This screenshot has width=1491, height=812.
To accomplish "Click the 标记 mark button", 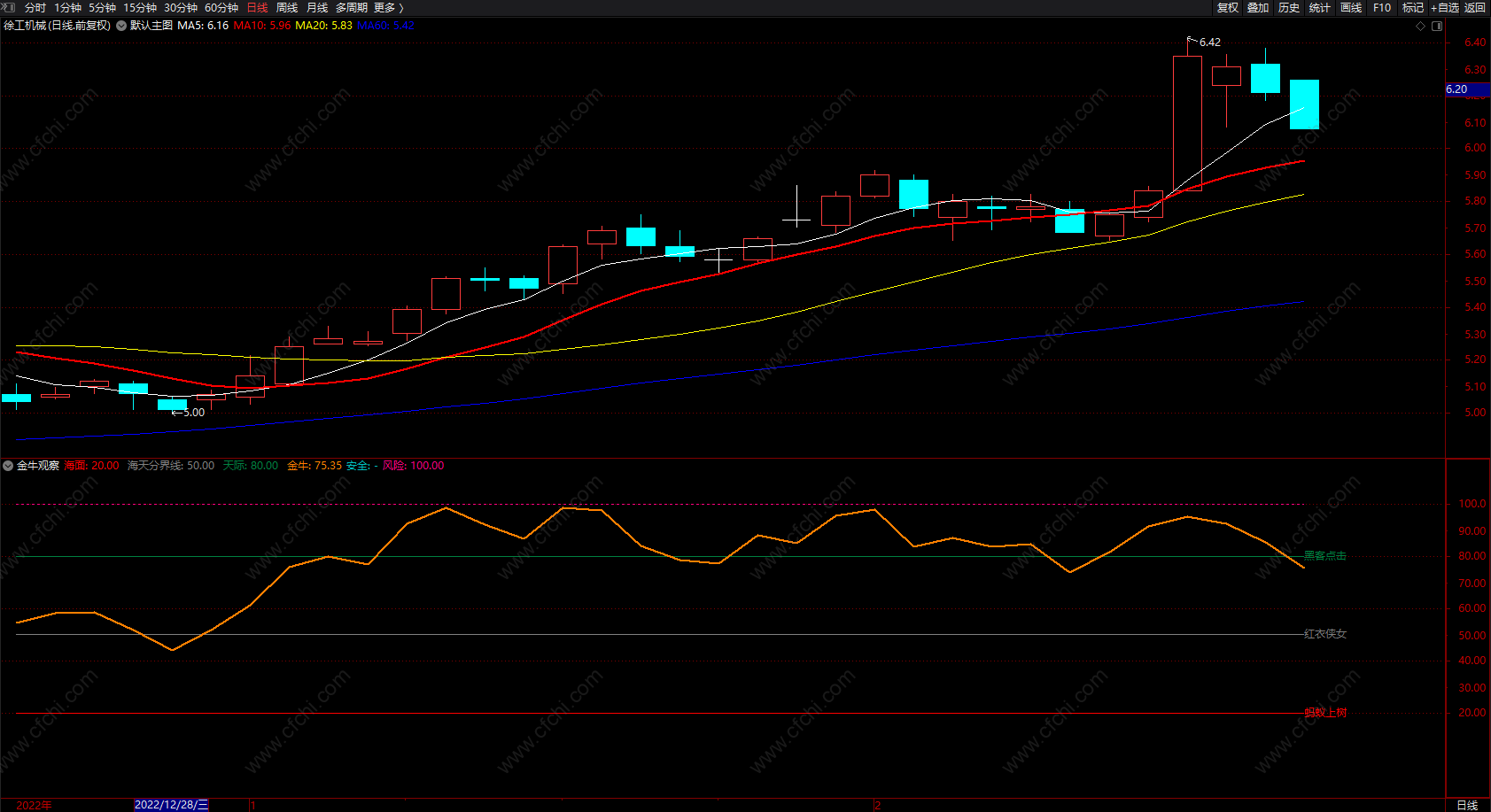I will 1413,8.
